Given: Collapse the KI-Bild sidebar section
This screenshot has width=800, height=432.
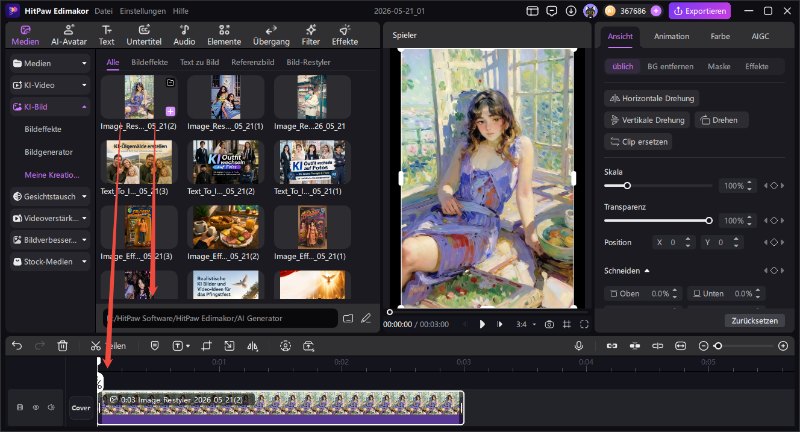Looking at the screenshot, I should (x=50, y=107).
